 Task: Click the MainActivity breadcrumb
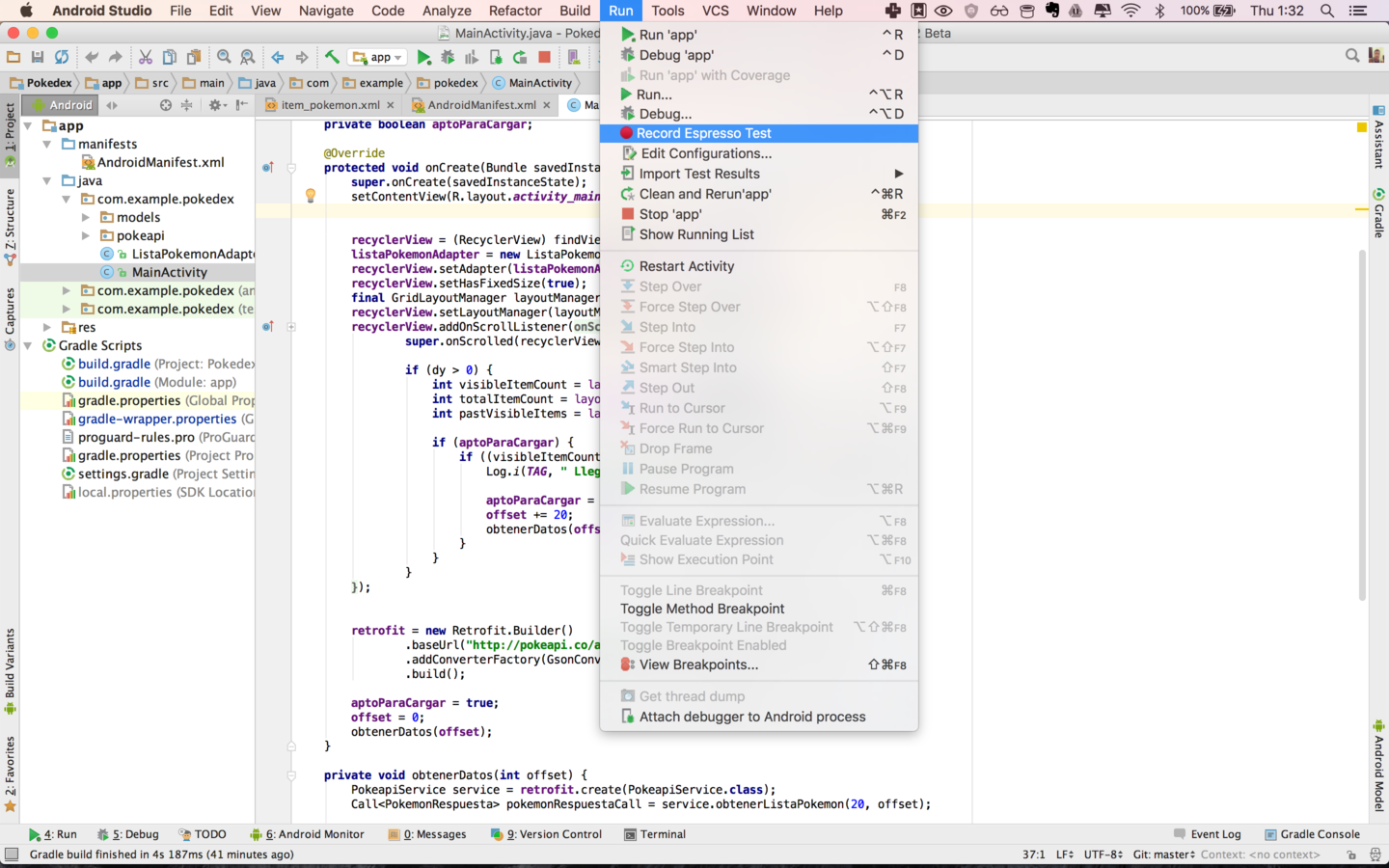[532, 83]
